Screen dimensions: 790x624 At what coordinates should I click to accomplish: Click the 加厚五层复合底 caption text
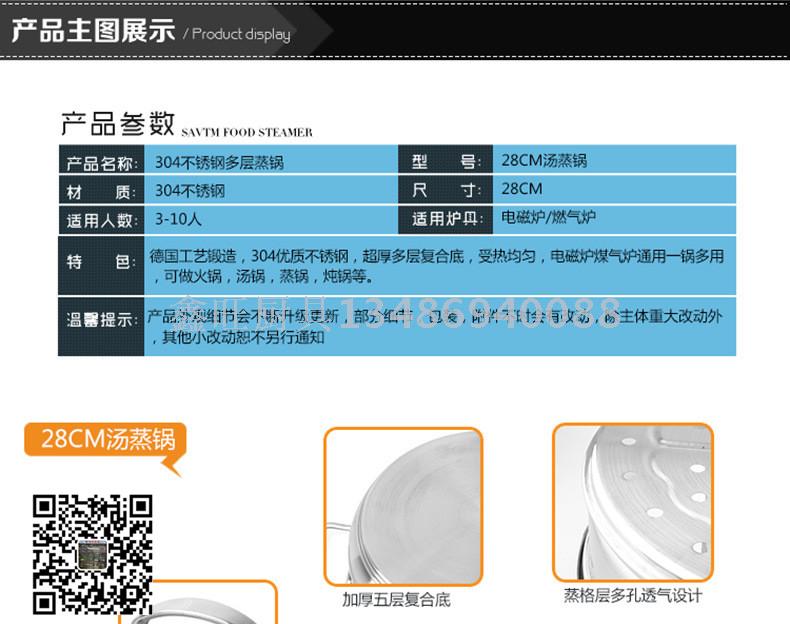pos(396,600)
